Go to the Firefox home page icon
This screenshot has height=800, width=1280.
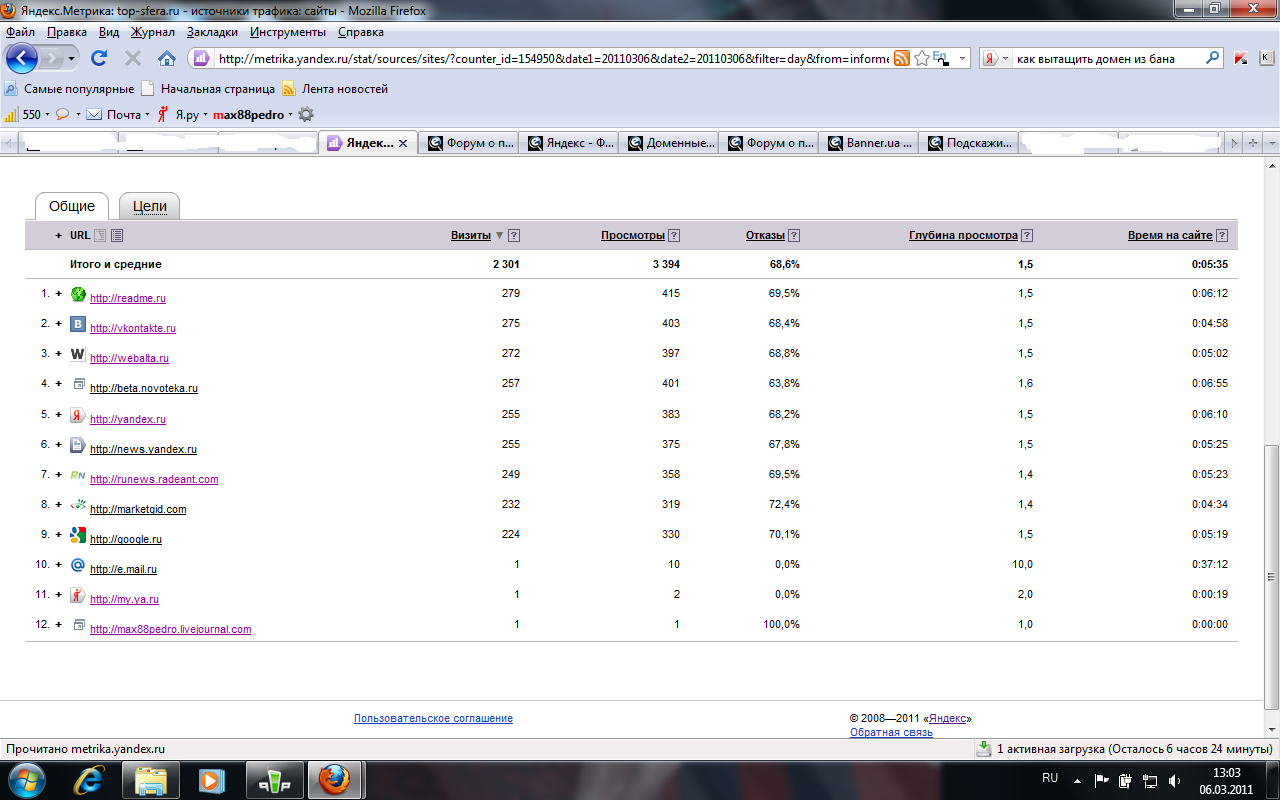click(167, 58)
